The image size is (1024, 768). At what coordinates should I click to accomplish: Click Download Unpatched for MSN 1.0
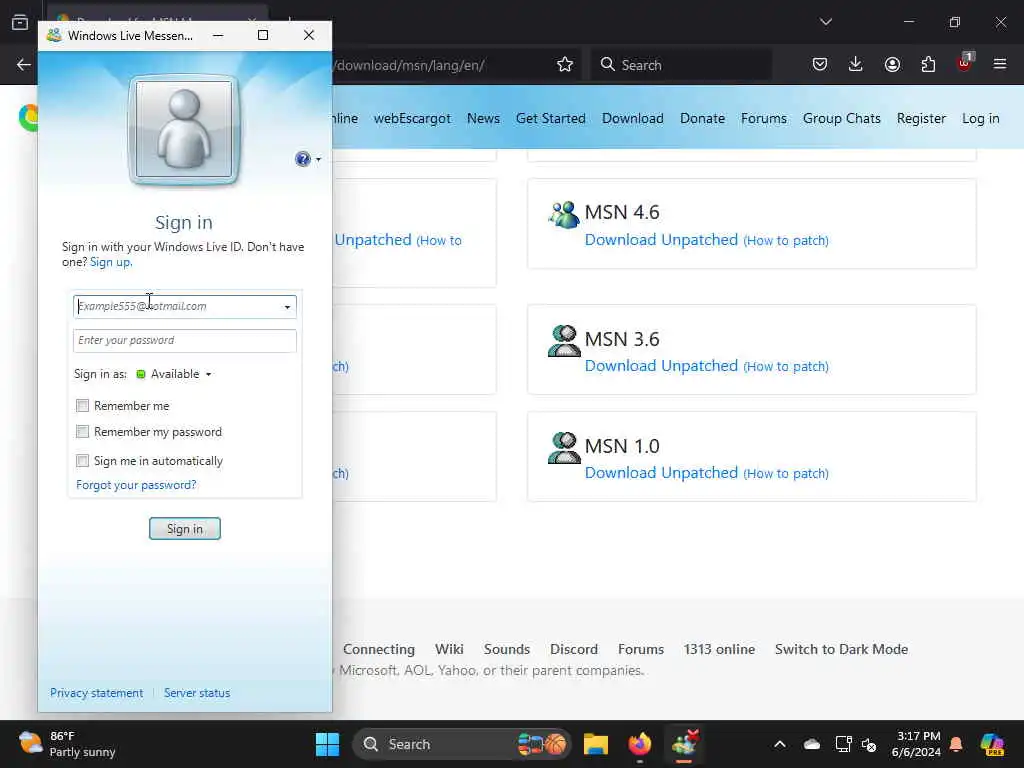[661, 473]
